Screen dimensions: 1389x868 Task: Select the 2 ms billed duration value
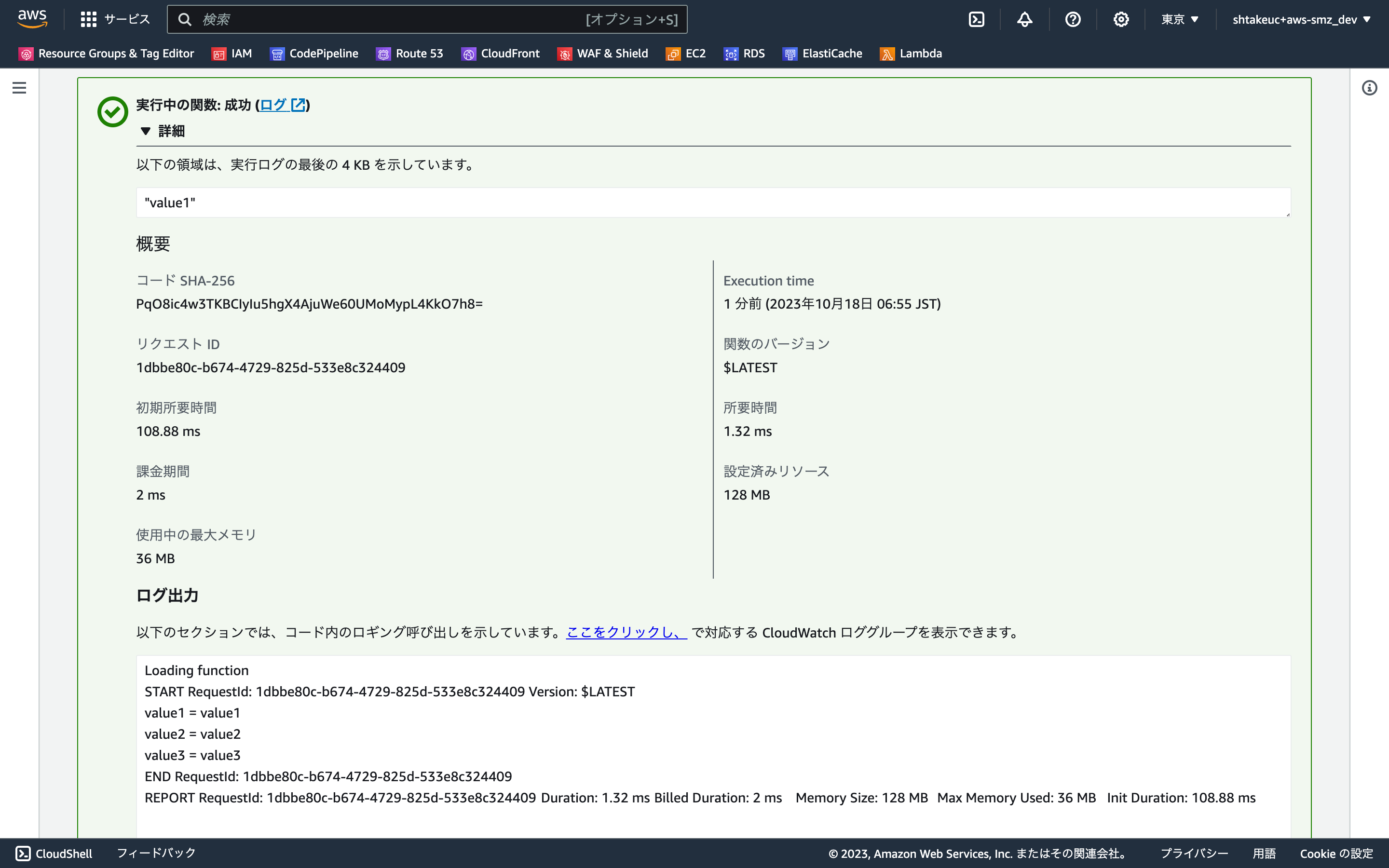151,495
